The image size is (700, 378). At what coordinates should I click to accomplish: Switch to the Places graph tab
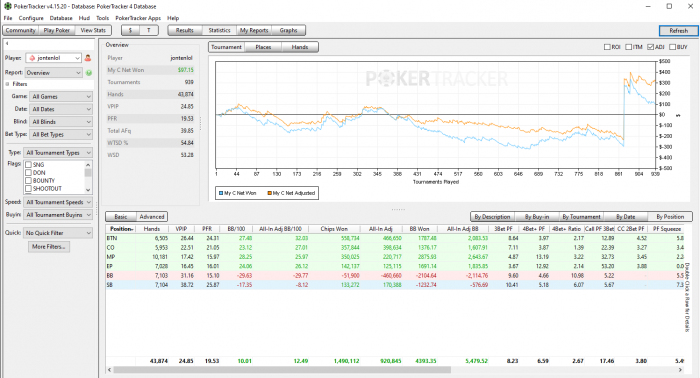[263, 47]
